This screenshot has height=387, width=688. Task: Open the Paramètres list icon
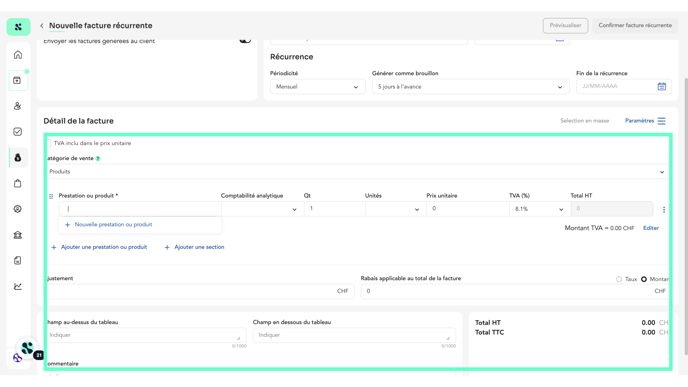[x=661, y=121]
